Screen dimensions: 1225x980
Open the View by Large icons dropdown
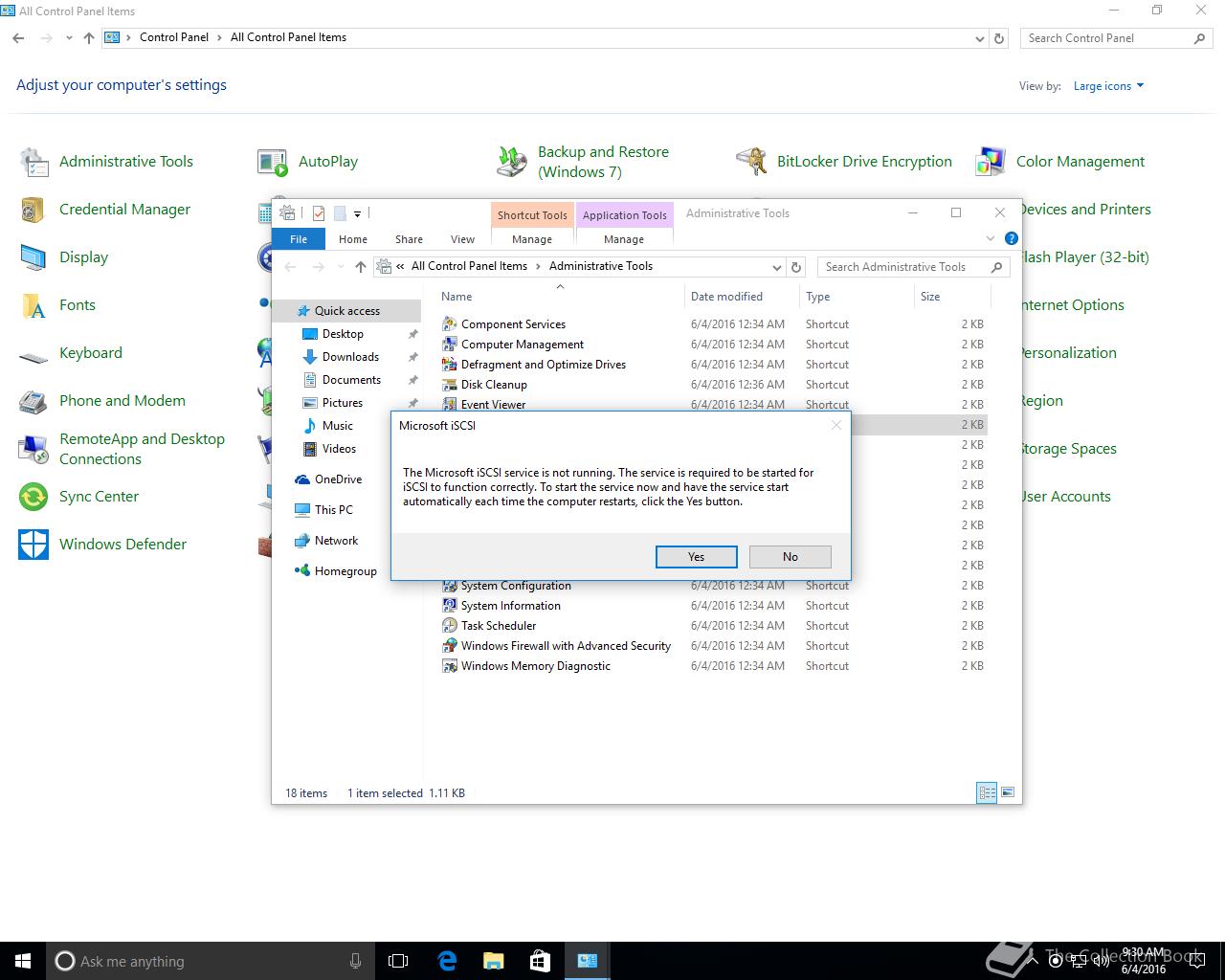click(1108, 86)
